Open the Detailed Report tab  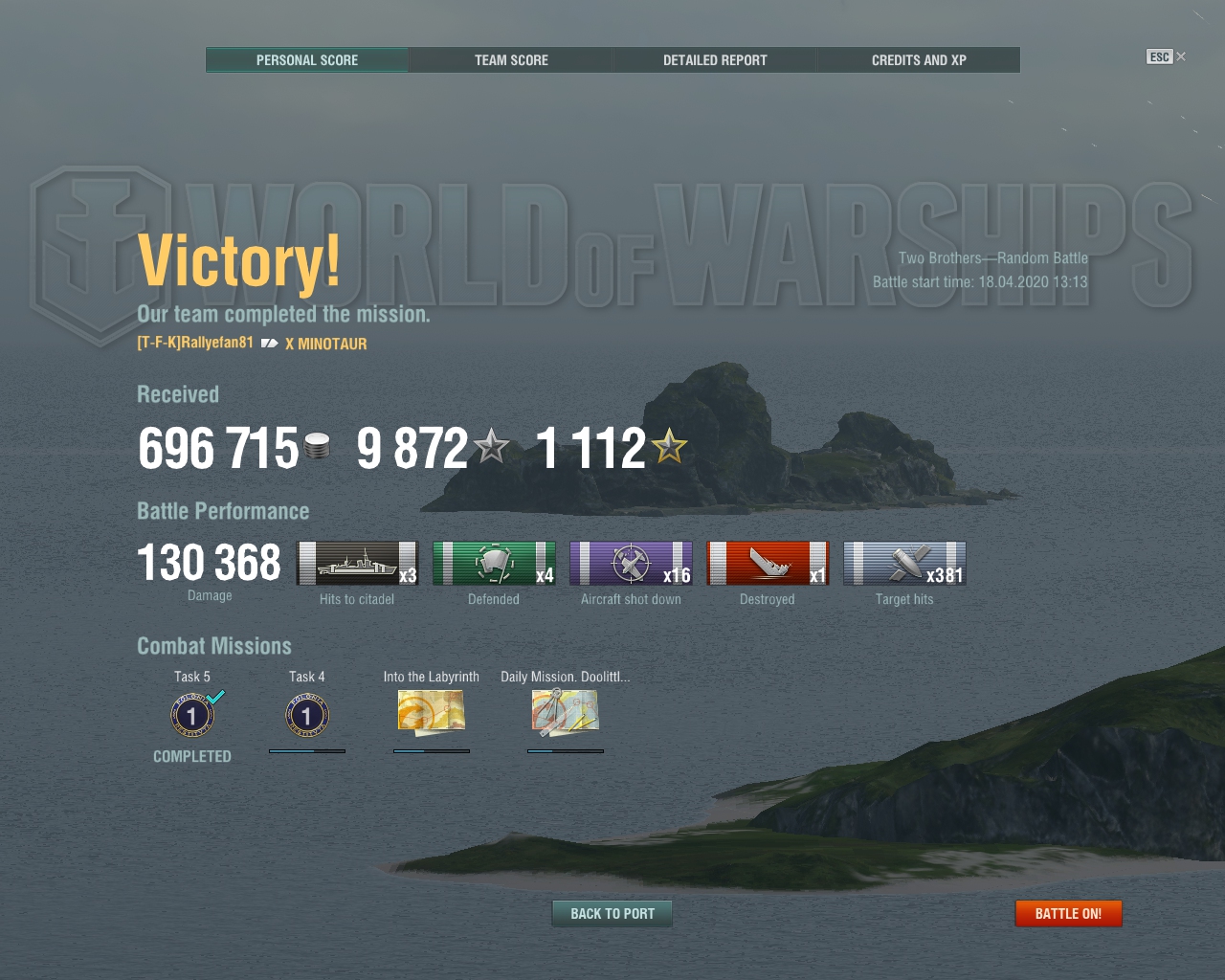point(715,59)
